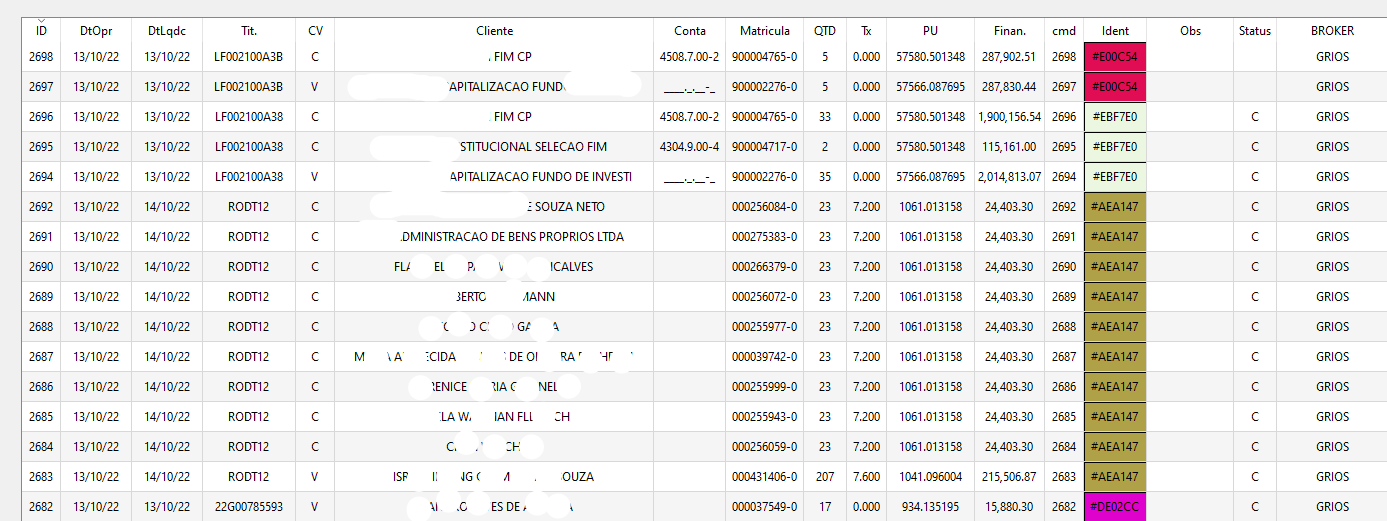Viewport: 1387px width, 521px height.
Task: Click the Matricula column header
Action: point(765,31)
